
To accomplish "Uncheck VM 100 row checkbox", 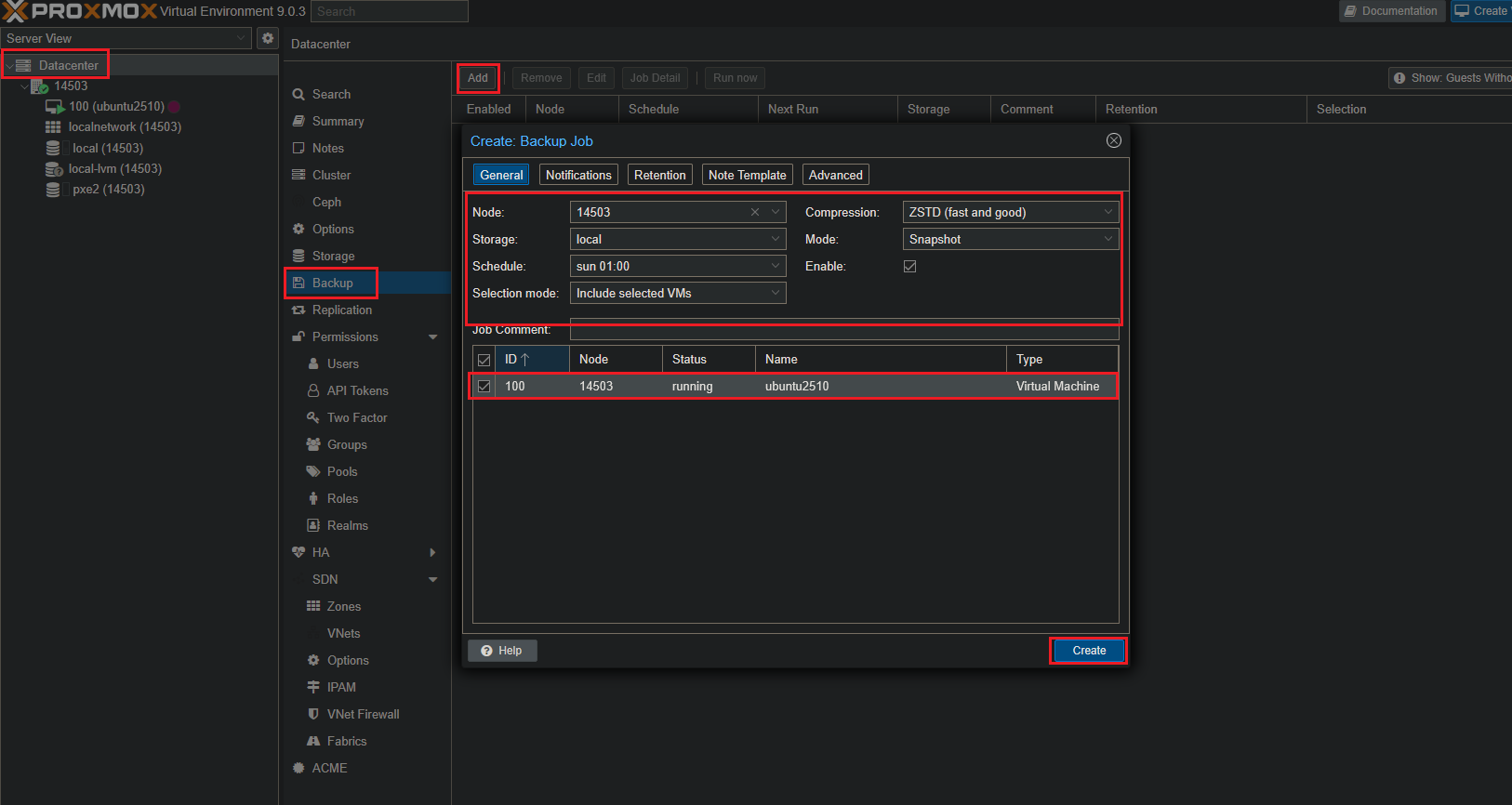I will (x=484, y=386).
